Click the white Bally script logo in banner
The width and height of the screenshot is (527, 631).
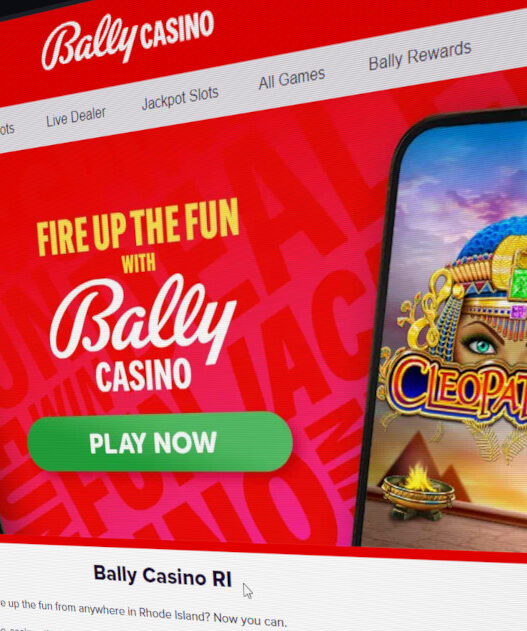[x=141, y=318]
